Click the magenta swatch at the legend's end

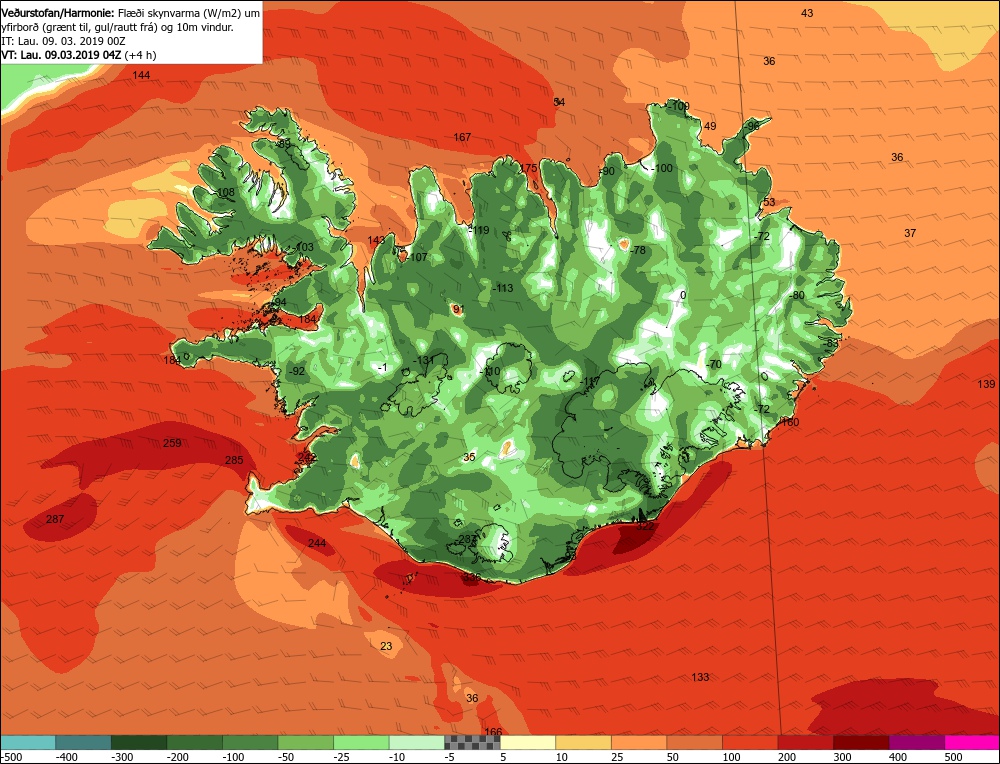point(973,742)
